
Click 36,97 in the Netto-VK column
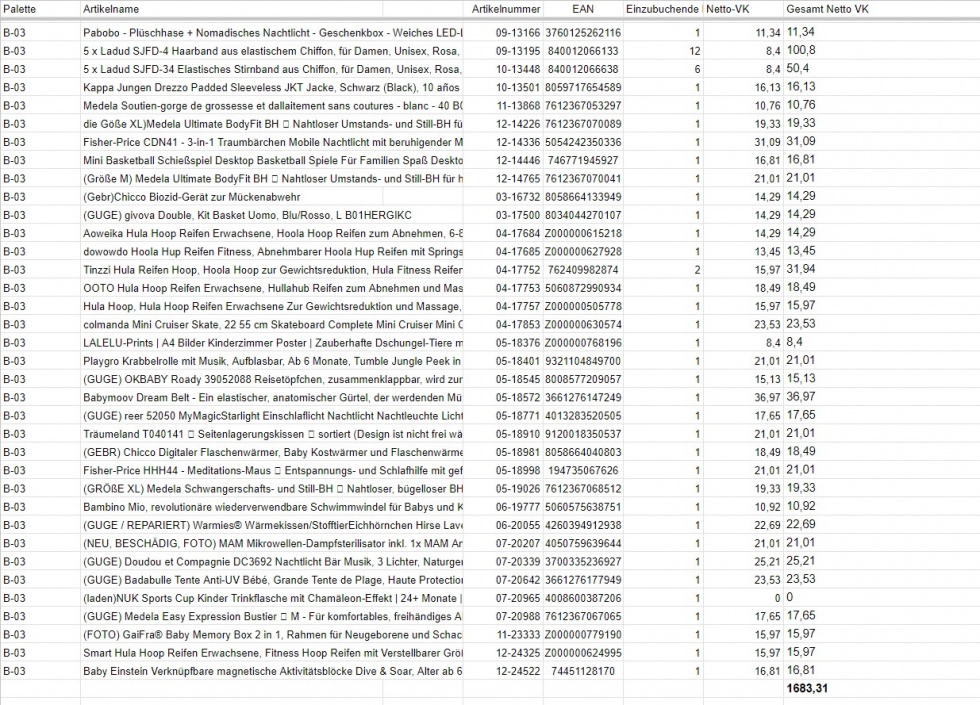pos(768,397)
